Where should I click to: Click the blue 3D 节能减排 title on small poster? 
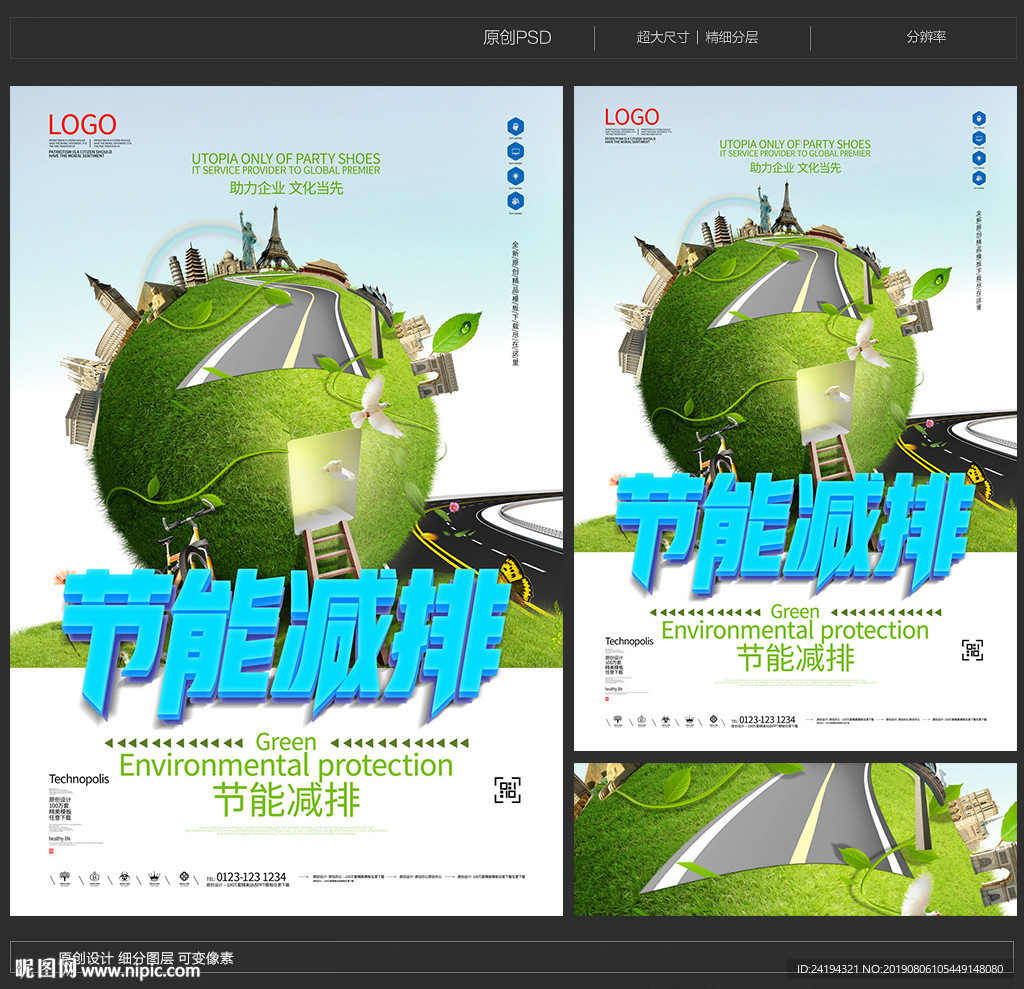[x=795, y=532]
